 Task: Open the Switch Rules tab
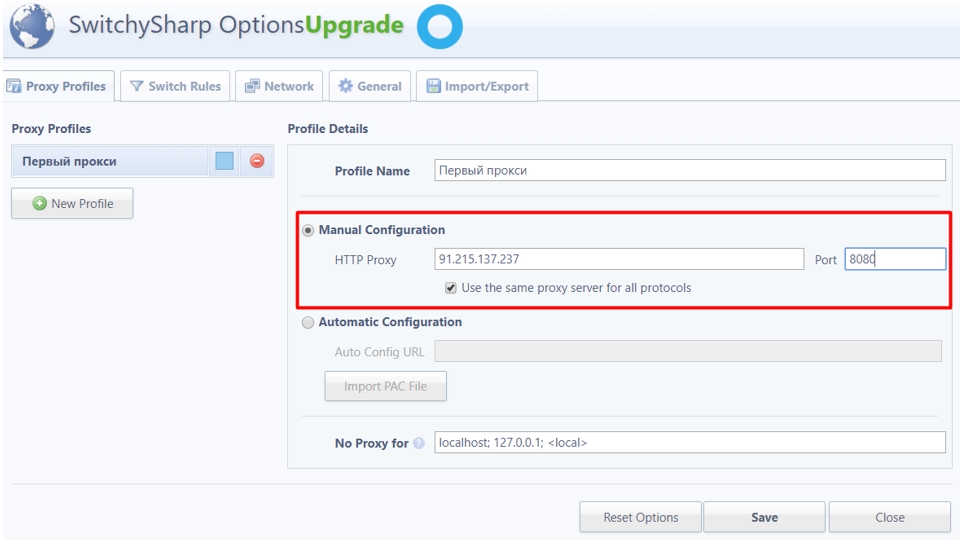(175, 86)
